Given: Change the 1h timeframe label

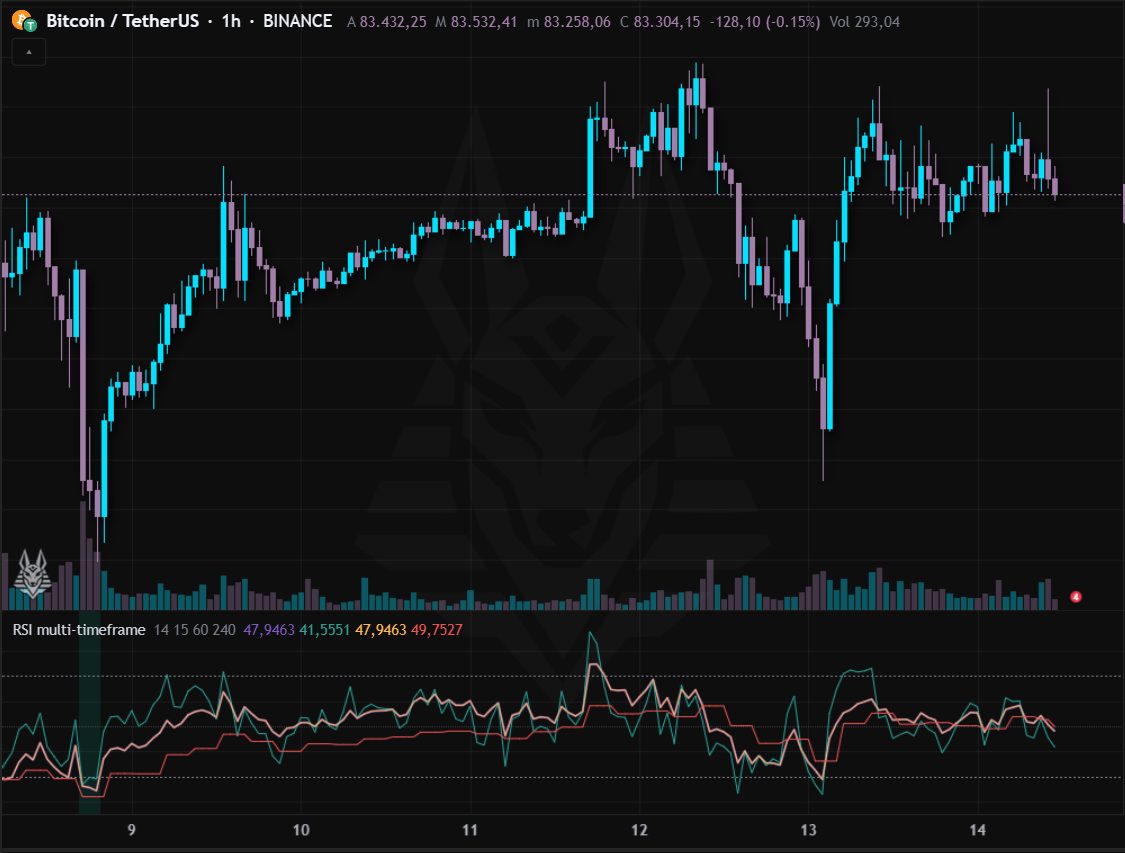Looking at the screenshot, I should [231, 21].
